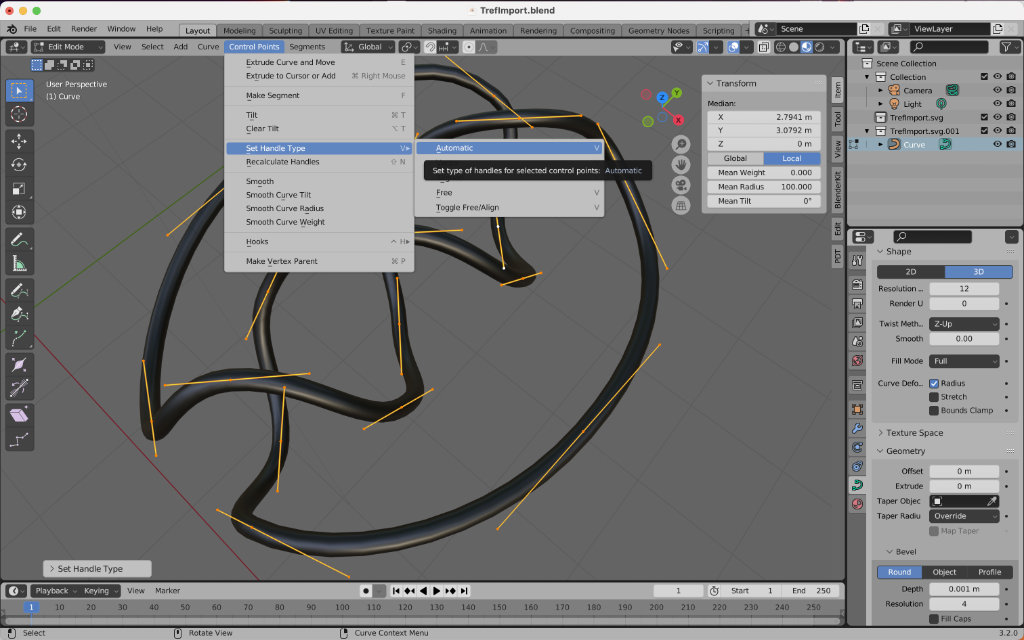
Task: Activate the Rotate tool
Action: click(19, 164)
